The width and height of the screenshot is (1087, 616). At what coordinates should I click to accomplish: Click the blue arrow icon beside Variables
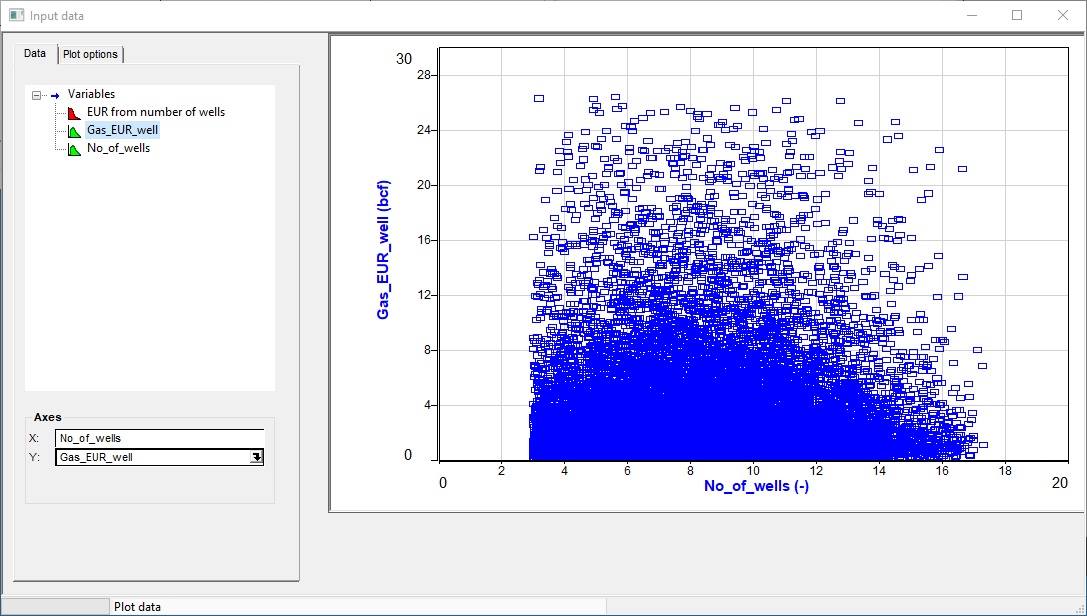pos(55,95)
